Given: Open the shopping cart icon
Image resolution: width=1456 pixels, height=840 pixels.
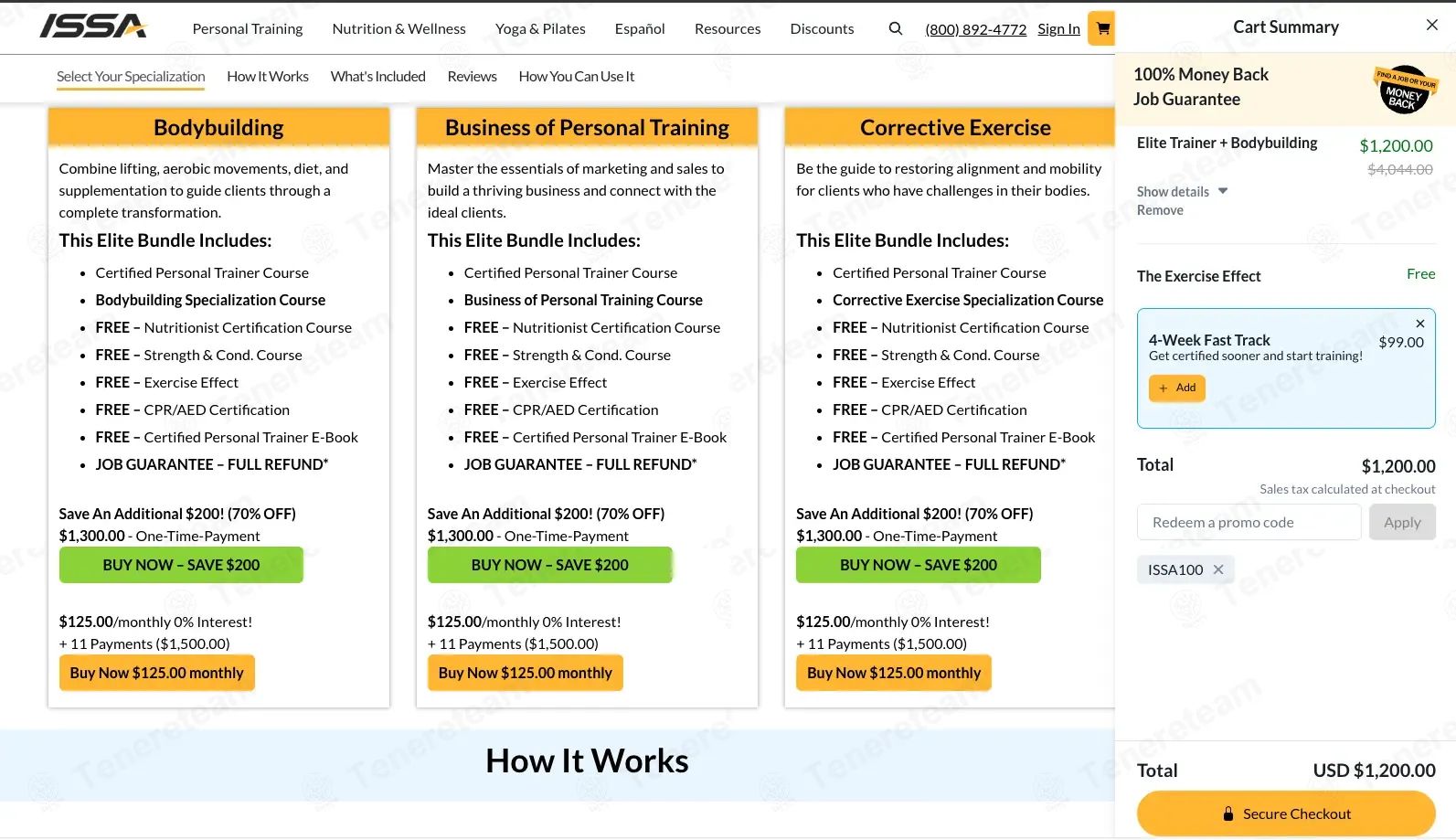Looking at the screenshot, I should pos(1102,28).
